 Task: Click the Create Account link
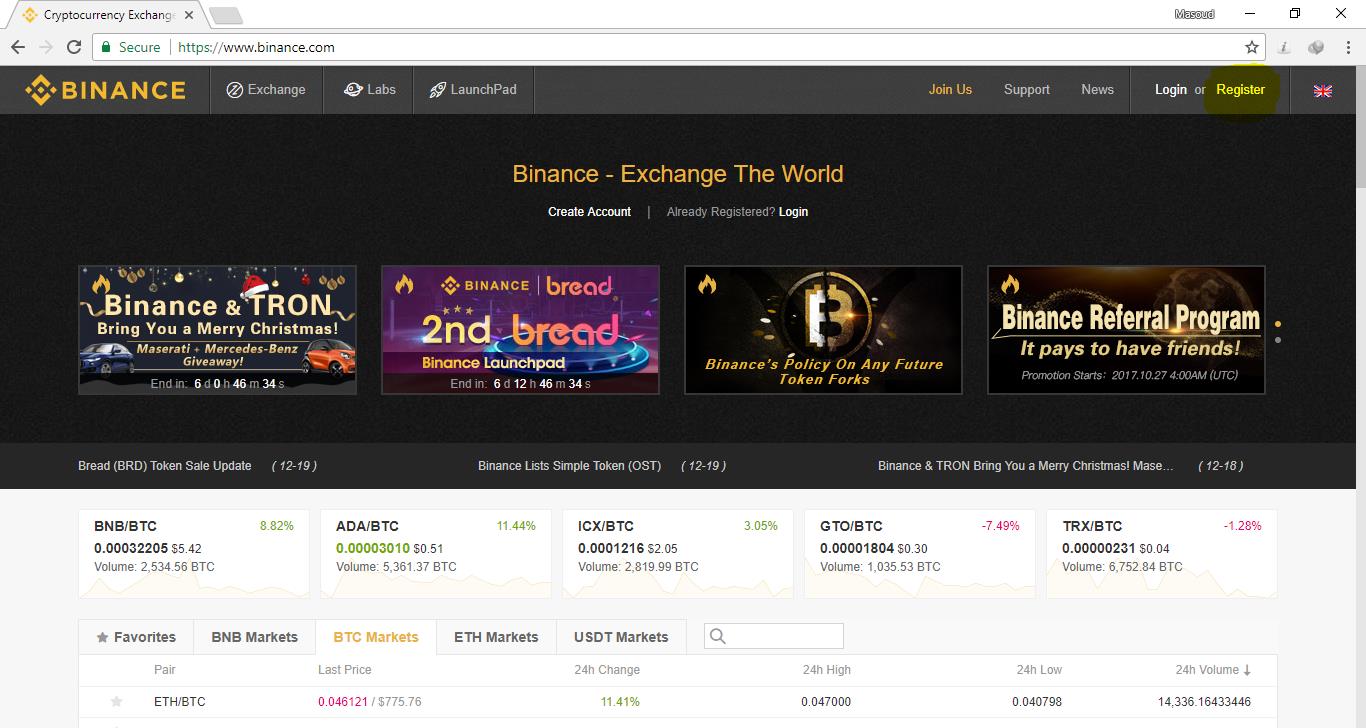pyautogui.click(x=589, y=212)
